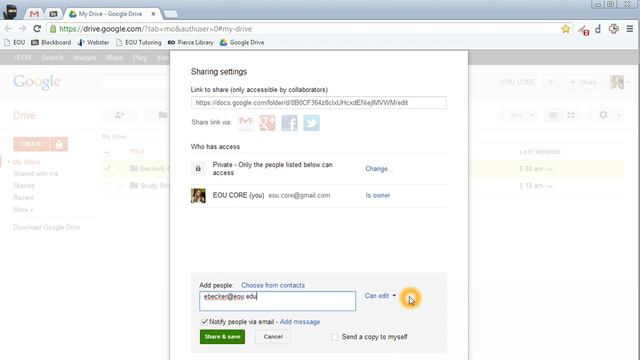Open the Blackboard bookmark

51,42
